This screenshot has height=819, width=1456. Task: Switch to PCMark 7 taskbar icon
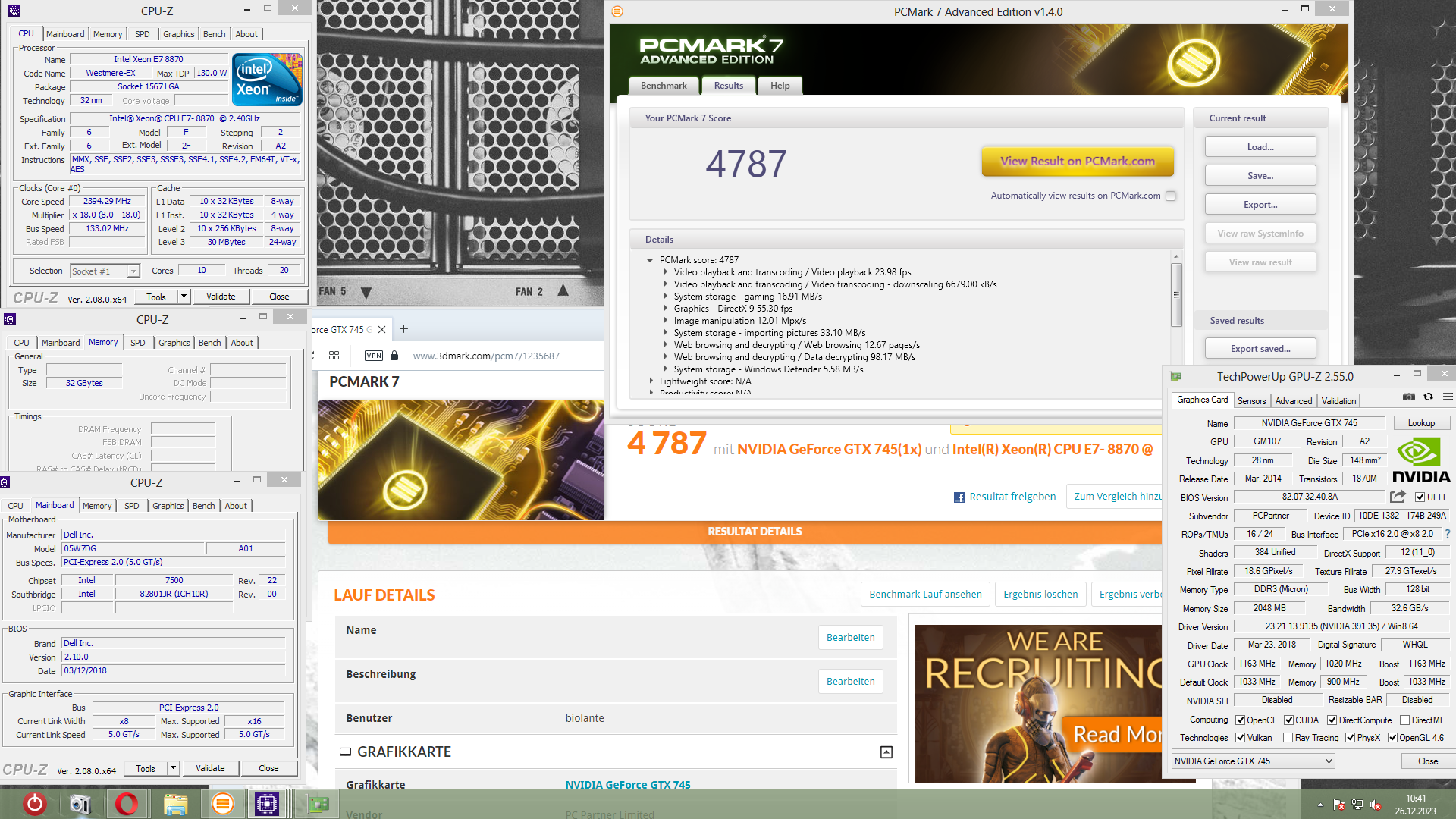[222, 804]
